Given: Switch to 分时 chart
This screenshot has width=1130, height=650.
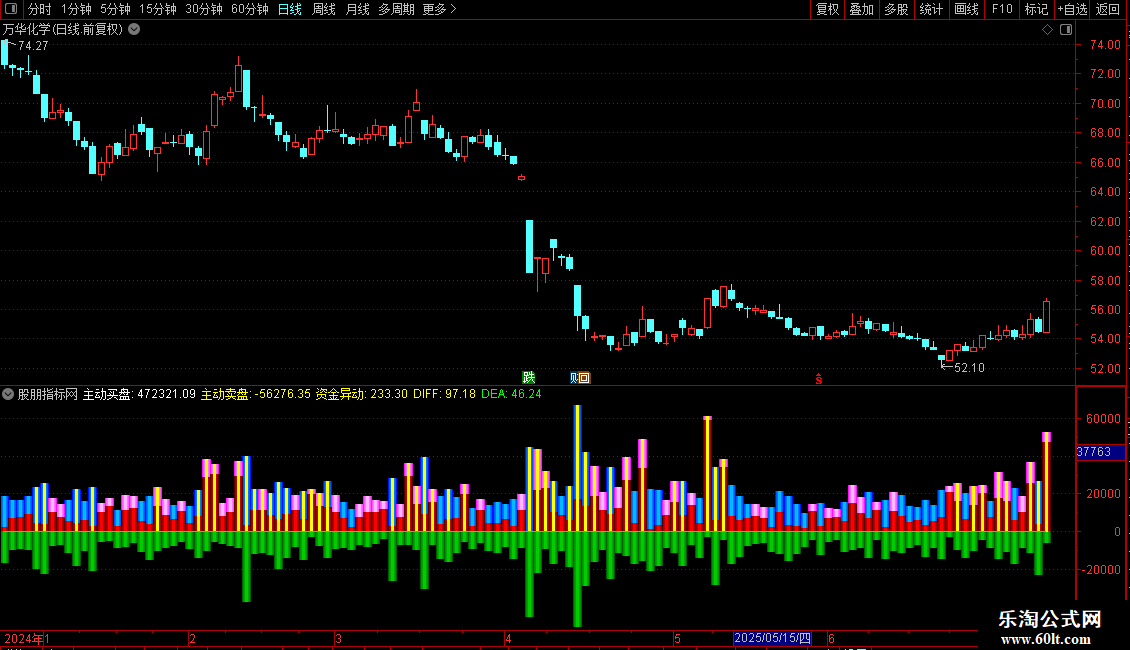Looking at the screenshot, I should point(40,9).
